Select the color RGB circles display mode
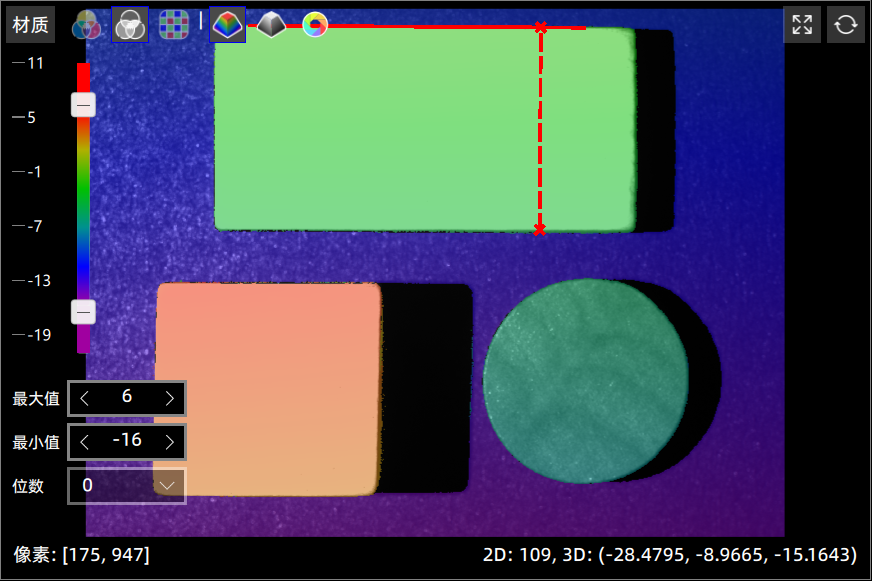This screenshot has width=872, height=581. tap(86, 25)
